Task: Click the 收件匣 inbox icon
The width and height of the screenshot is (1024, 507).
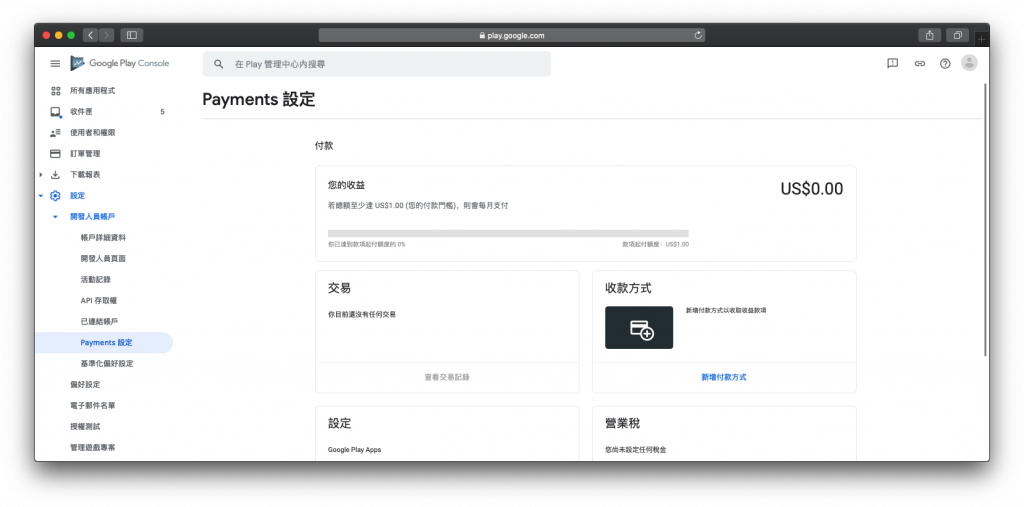Action: pyautogui.click(x=56, y=112)
